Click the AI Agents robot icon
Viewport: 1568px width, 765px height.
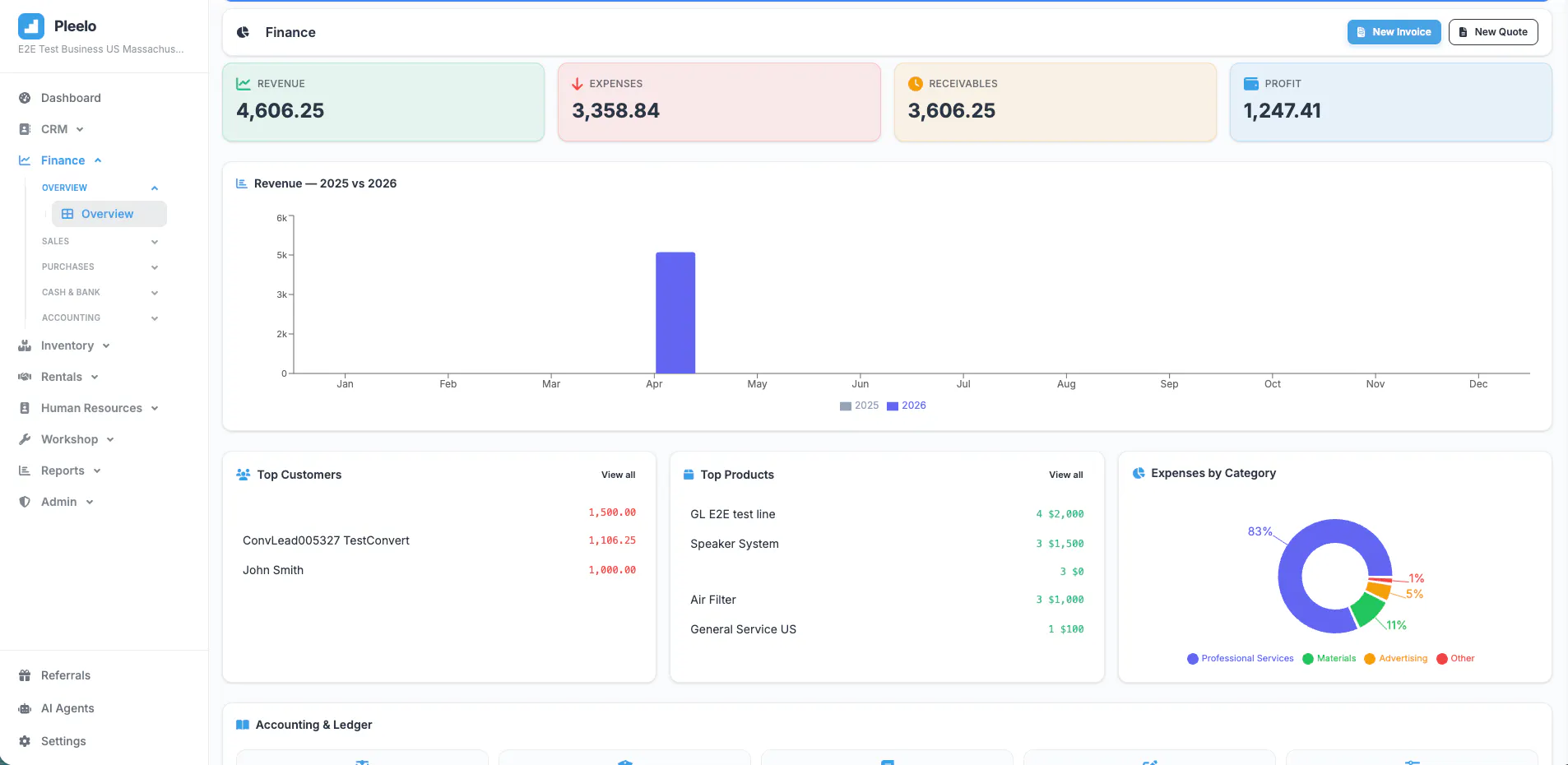(x=25, y=708)
